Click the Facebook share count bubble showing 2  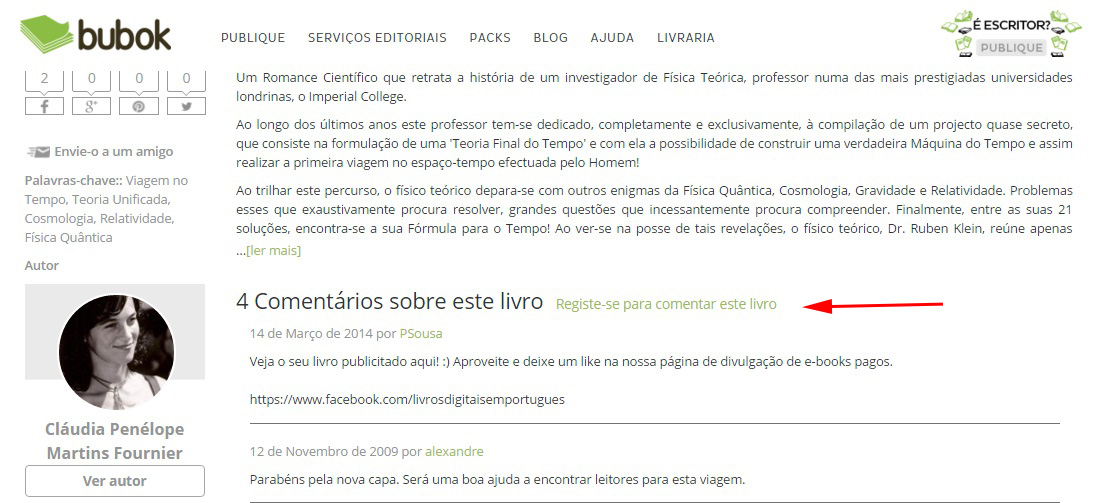(43, 81)
